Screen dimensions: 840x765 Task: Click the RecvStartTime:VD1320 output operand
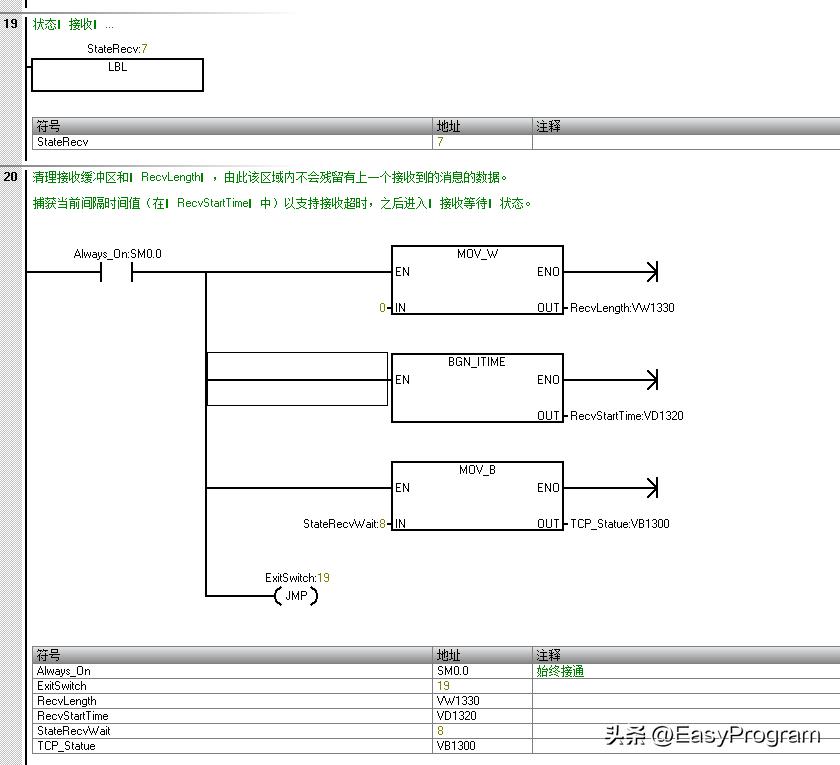tap(627, 416)
